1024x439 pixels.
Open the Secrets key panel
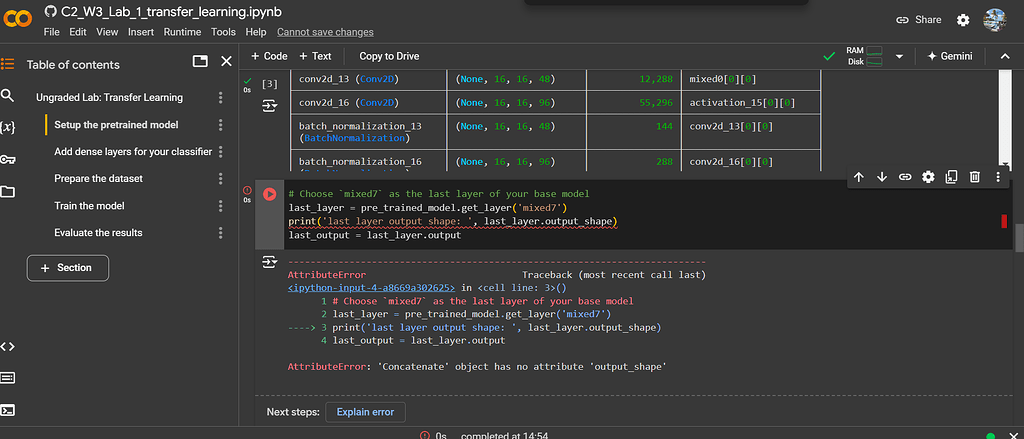click(x=8, y=159)
